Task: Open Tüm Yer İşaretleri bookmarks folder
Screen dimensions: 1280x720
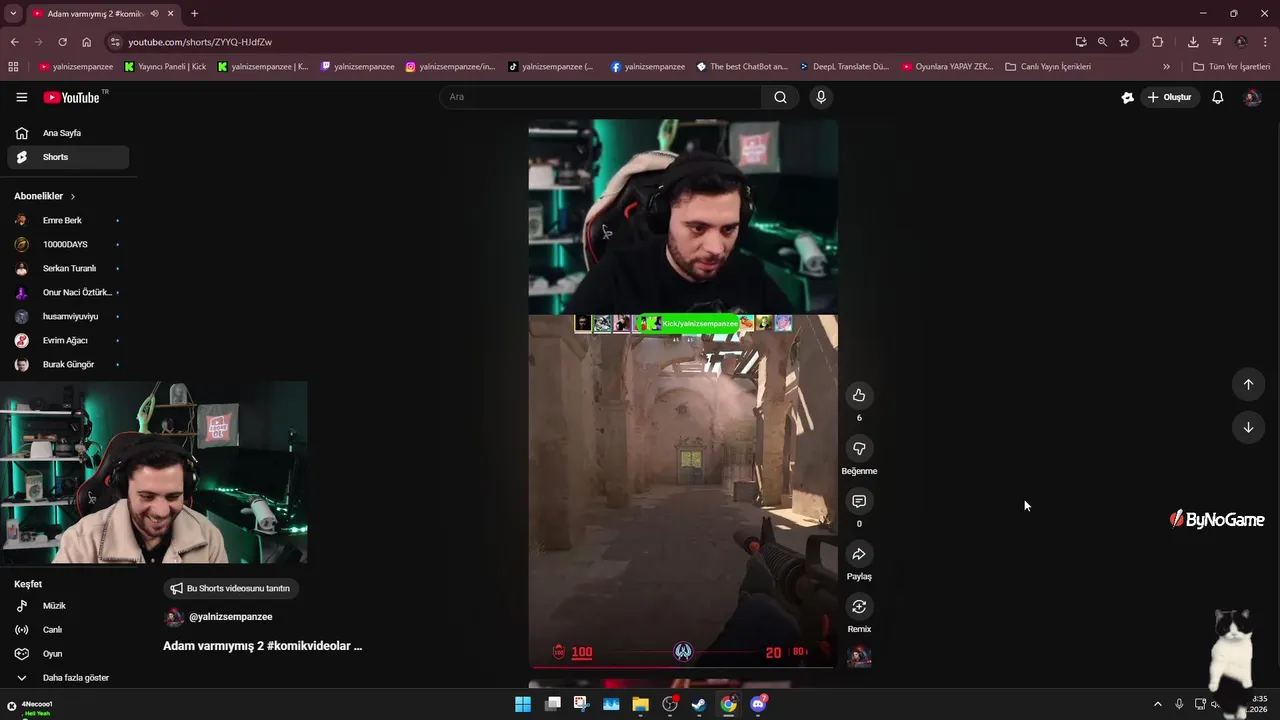Action: point(1231,67)
